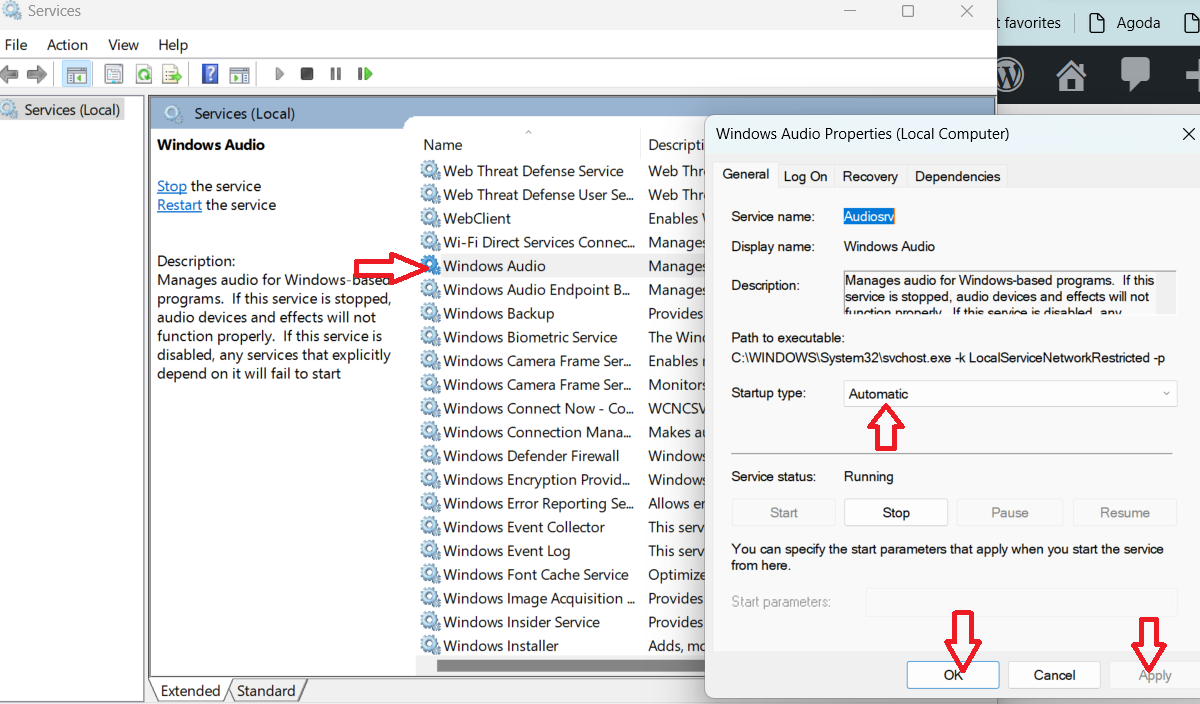Switch to the Log On tab

(805, 176)
